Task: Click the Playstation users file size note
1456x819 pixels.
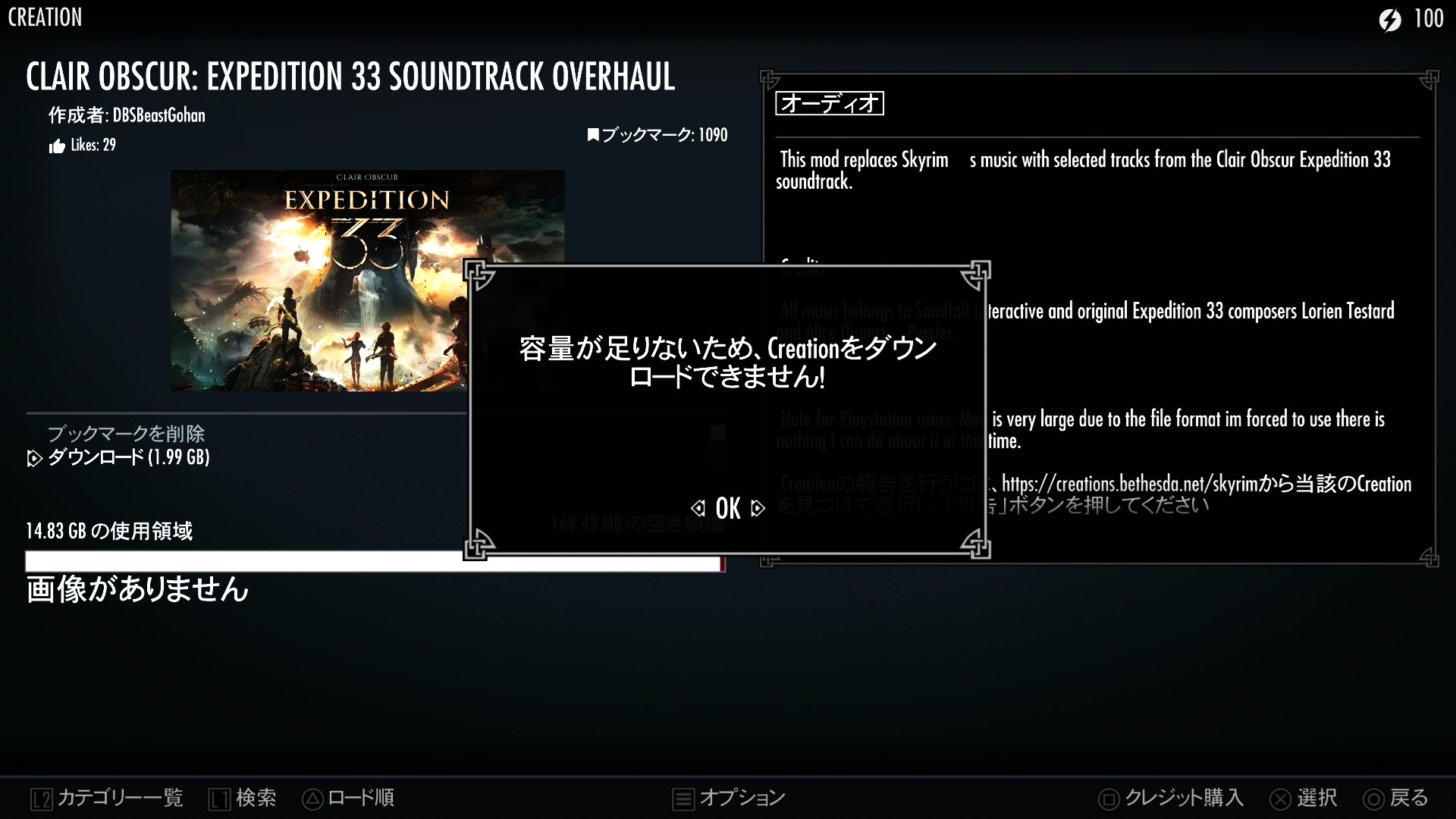Action: pos(1081,430)
